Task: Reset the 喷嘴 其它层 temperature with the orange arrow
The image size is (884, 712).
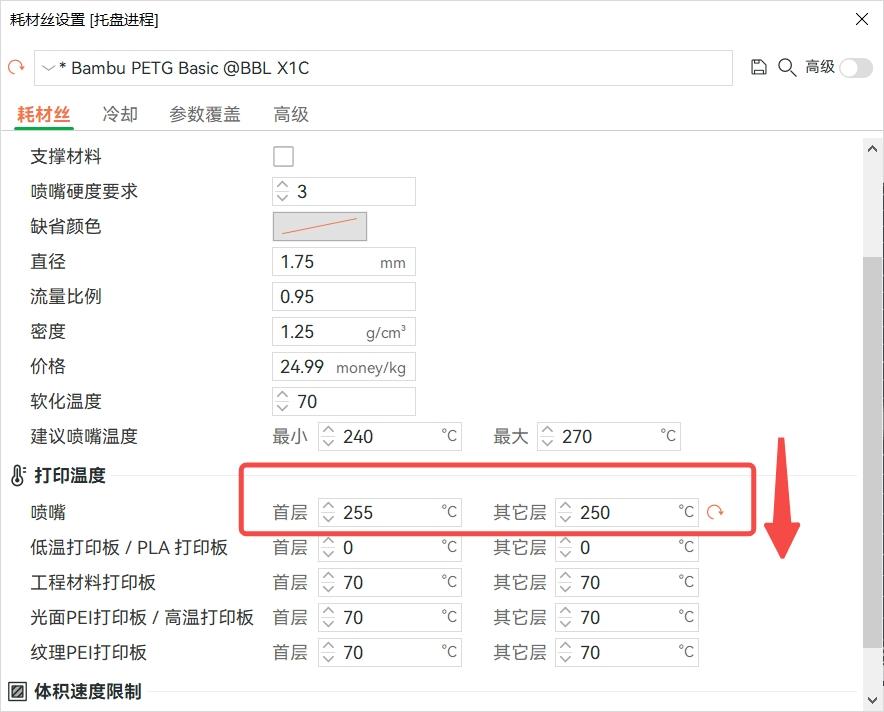Action: 715,512
